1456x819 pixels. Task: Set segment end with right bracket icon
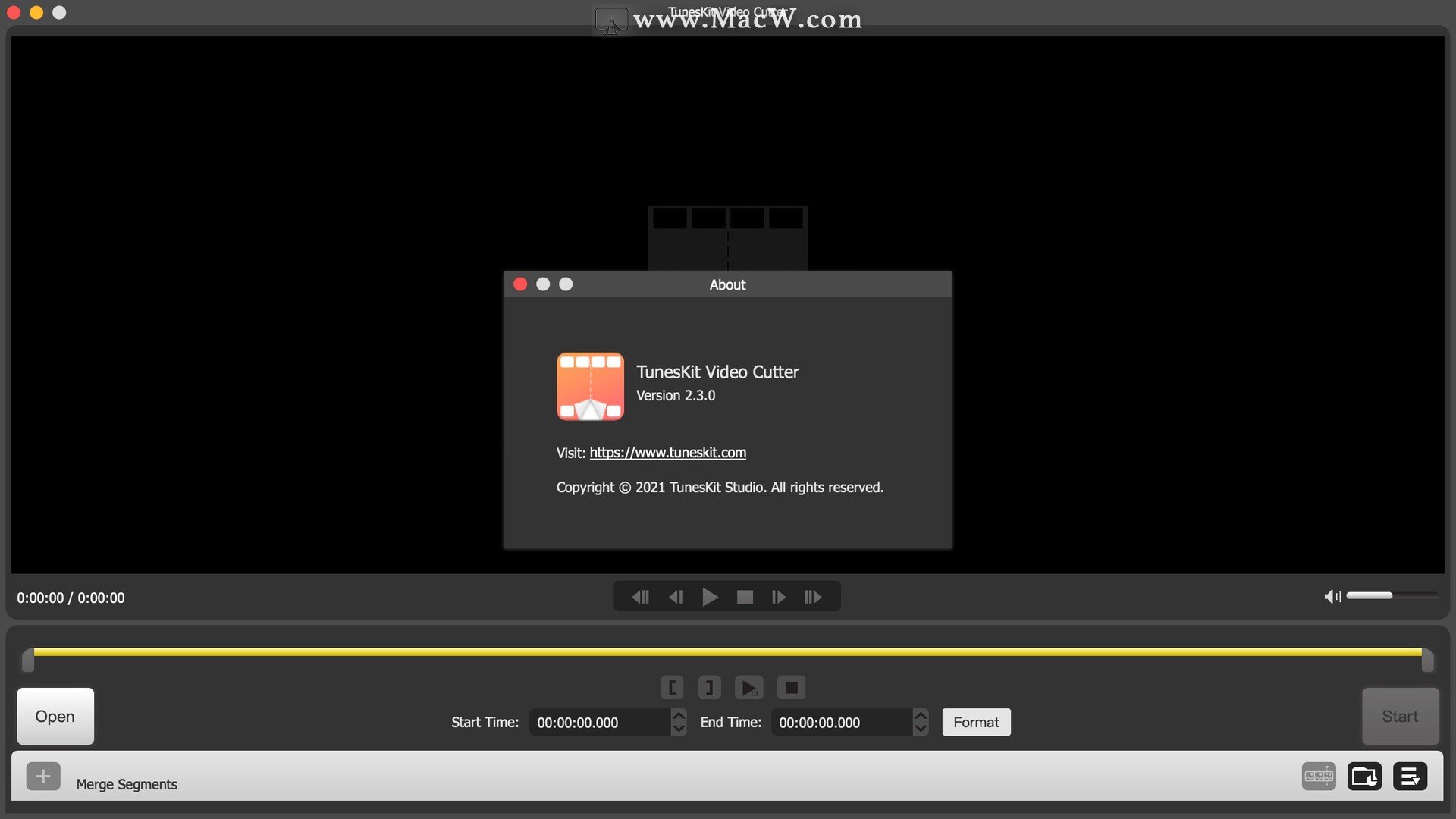point(709,688)
